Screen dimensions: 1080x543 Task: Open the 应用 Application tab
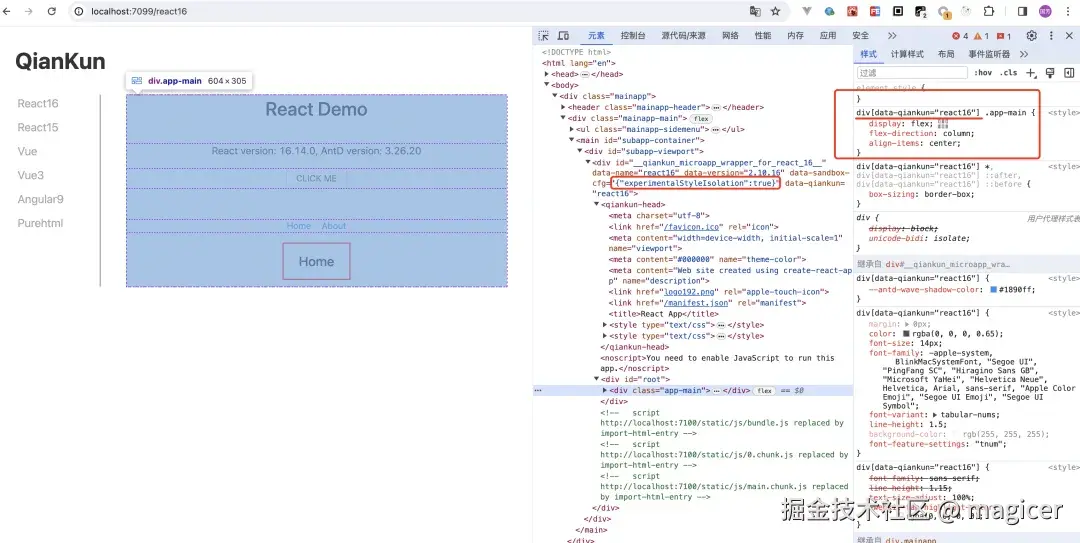pos(828,36)
